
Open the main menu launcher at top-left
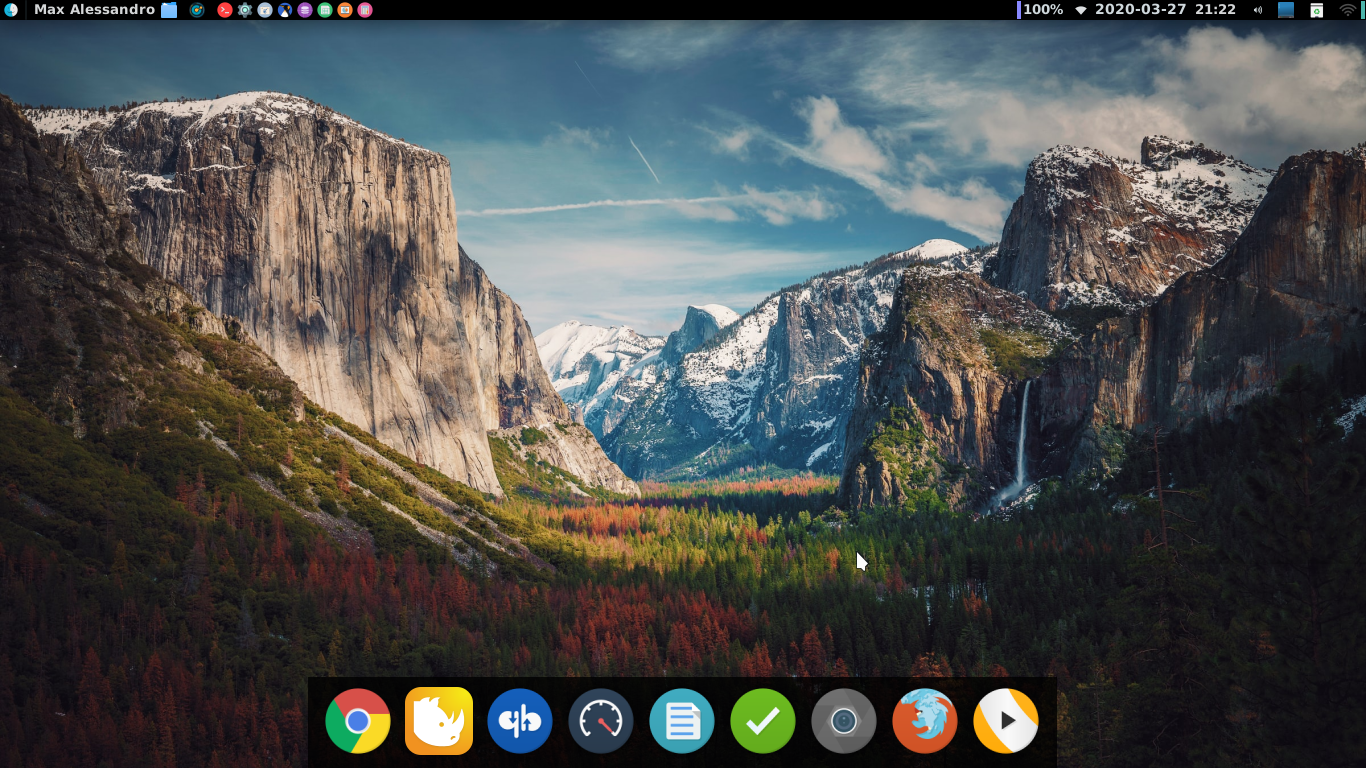point(11,10)
